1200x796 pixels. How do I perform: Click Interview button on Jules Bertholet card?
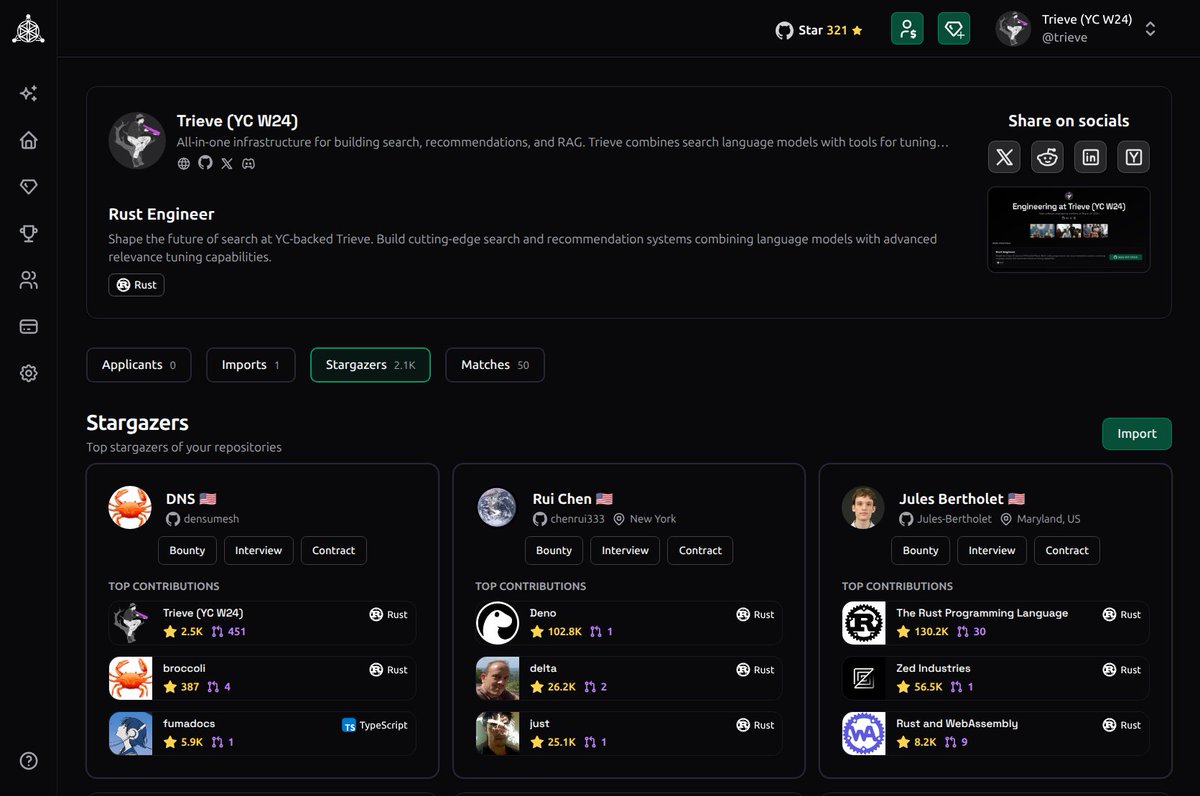coord(992,551)
